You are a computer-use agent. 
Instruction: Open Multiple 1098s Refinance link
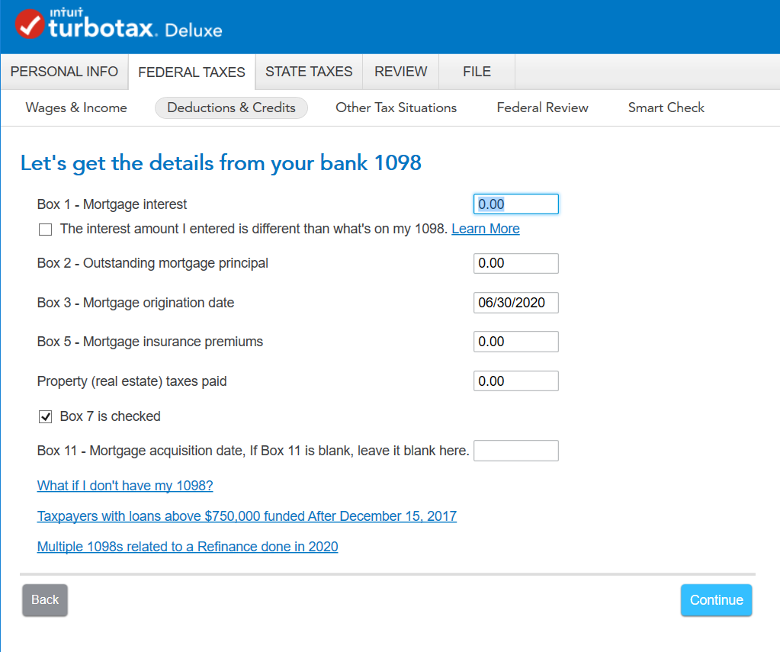click(188, 547)
